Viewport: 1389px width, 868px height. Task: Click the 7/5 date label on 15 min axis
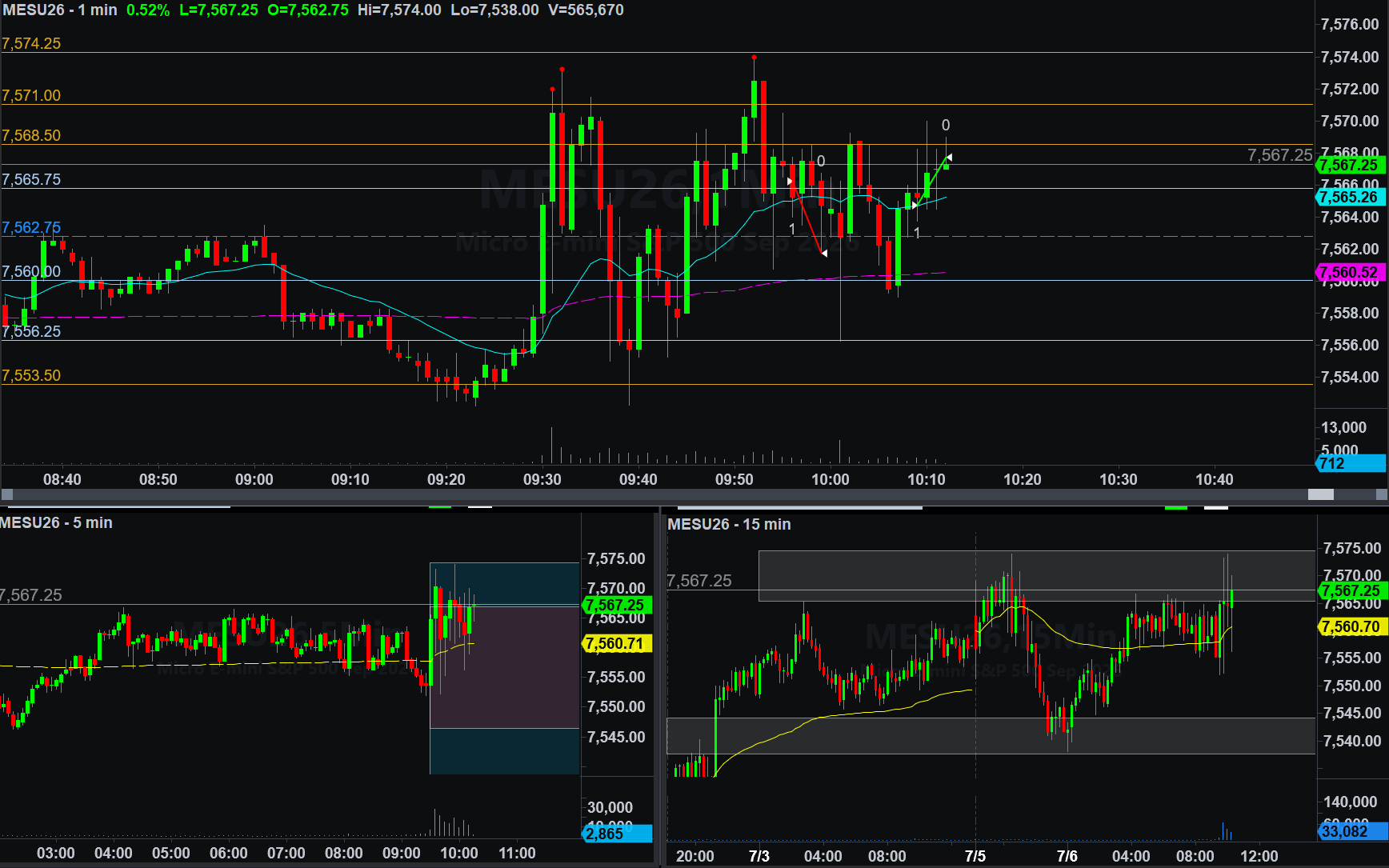tap(975, 857)
